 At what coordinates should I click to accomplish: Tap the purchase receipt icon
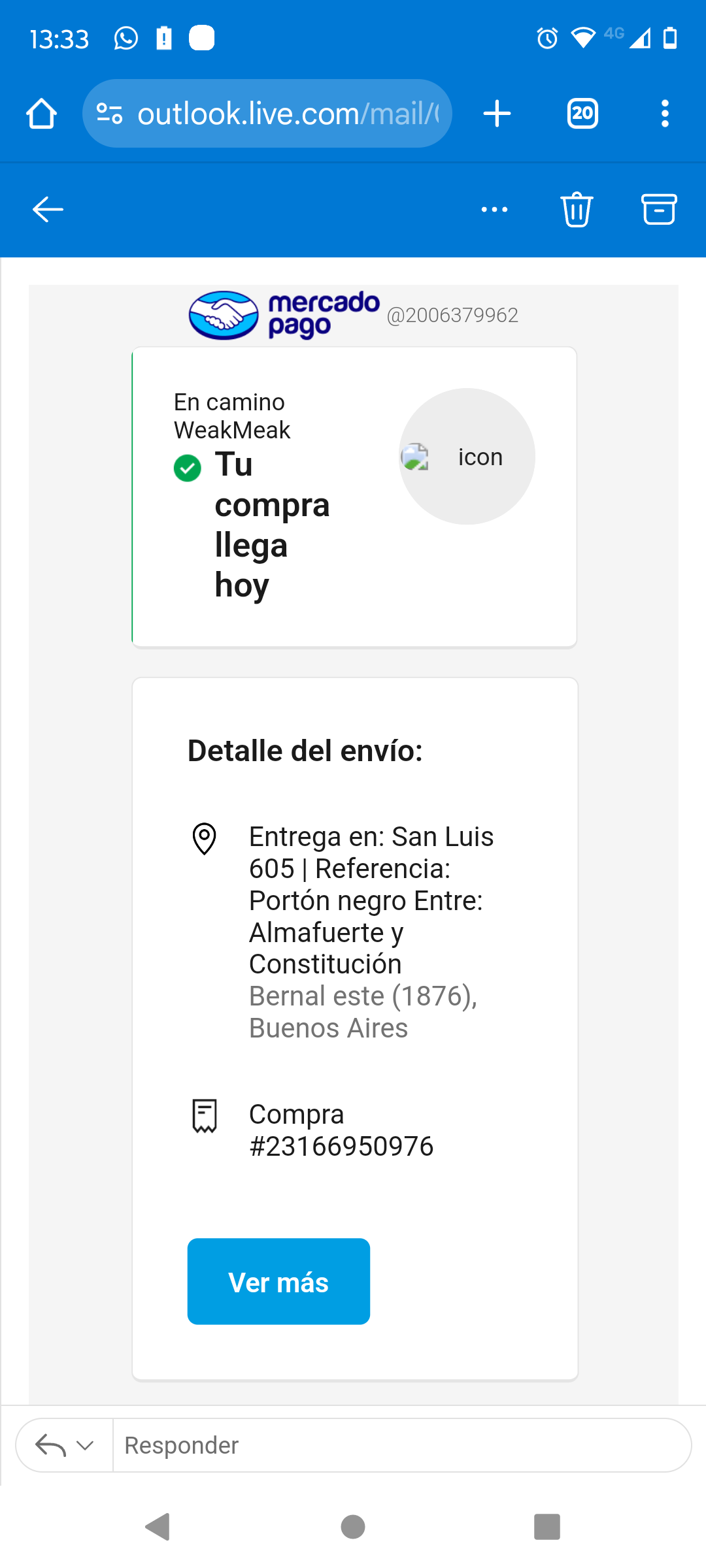tap(204, 1115)
